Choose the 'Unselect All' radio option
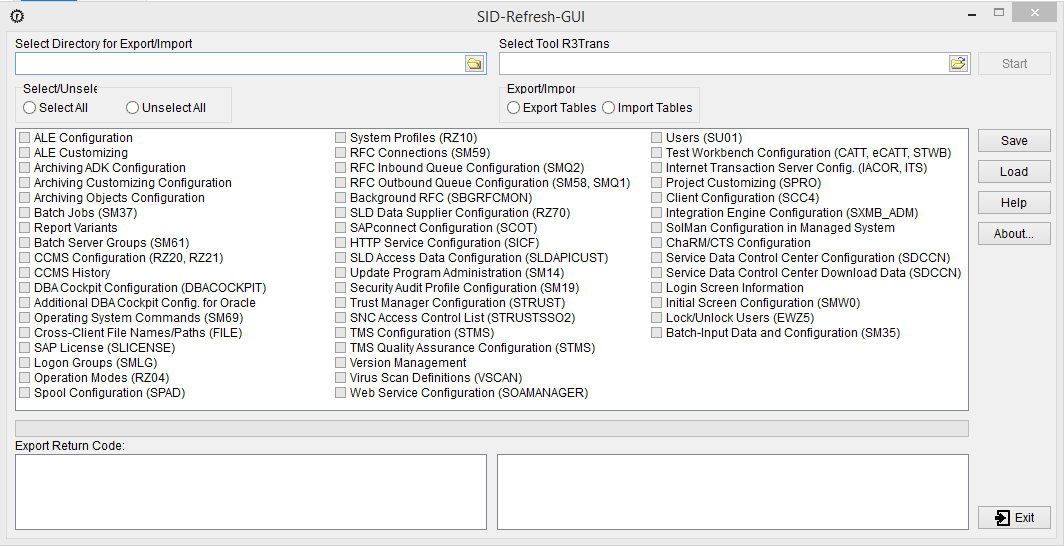This screenshot has width=1064, height=546. 132,108
